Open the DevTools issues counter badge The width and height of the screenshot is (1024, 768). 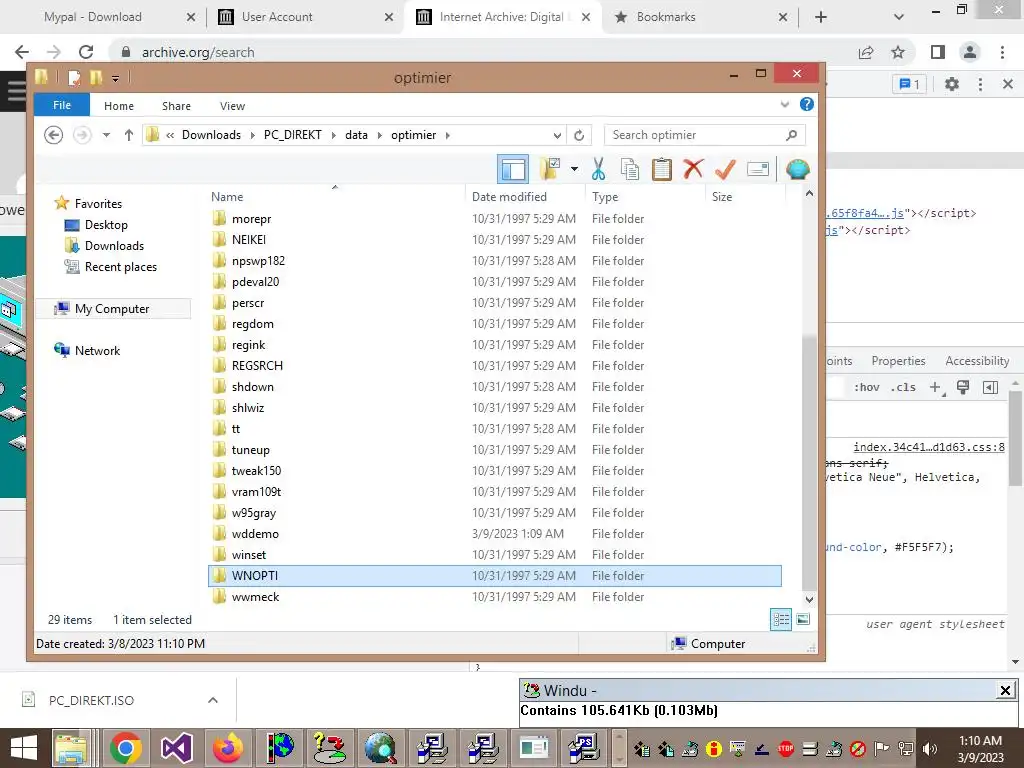tap(909, 84)
